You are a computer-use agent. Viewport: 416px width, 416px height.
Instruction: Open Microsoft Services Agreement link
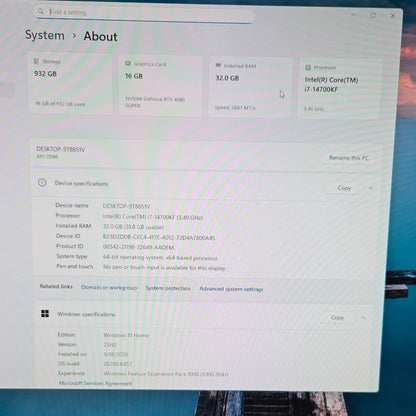(95, 383)
